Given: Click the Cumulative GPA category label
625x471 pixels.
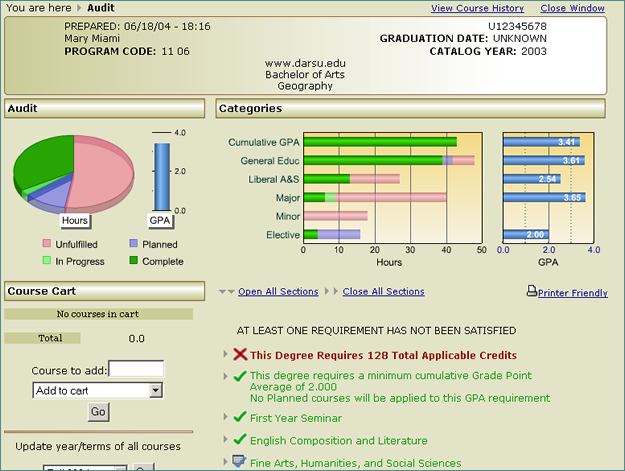Looking at the screenshot, I should [x=264, y=142].
